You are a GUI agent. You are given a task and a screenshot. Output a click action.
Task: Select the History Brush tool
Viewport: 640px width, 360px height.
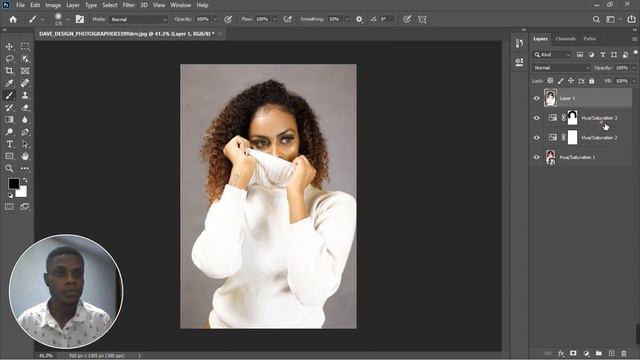pyautogui.click(x=9, y=108)
